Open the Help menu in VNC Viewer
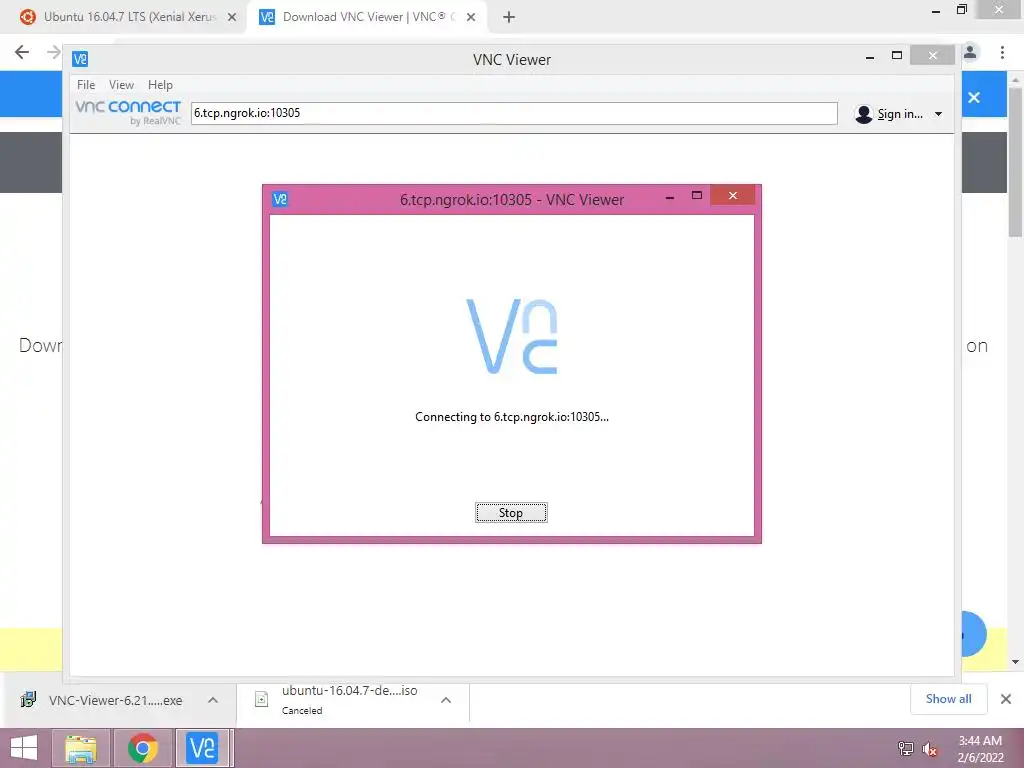Screen dimensions: 1024x768 tap(160, 85)
